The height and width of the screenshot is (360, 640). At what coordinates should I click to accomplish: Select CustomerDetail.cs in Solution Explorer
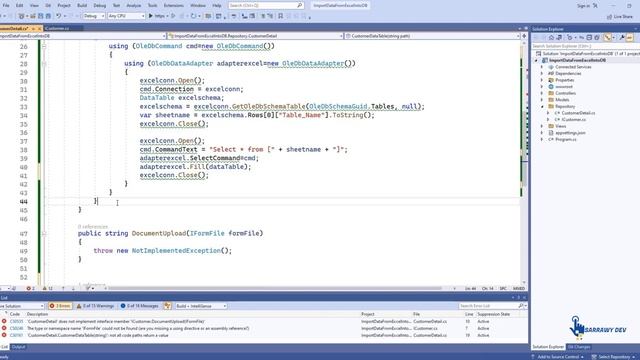click(578, 113)
